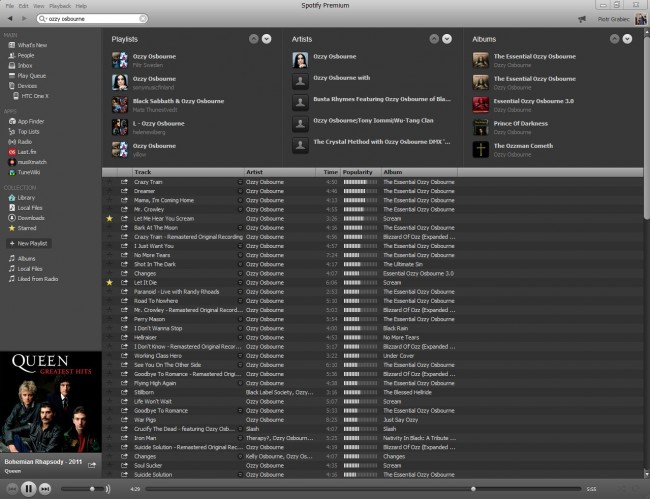
Task: Launch the Last.fm app
Action: click(23, 152)
